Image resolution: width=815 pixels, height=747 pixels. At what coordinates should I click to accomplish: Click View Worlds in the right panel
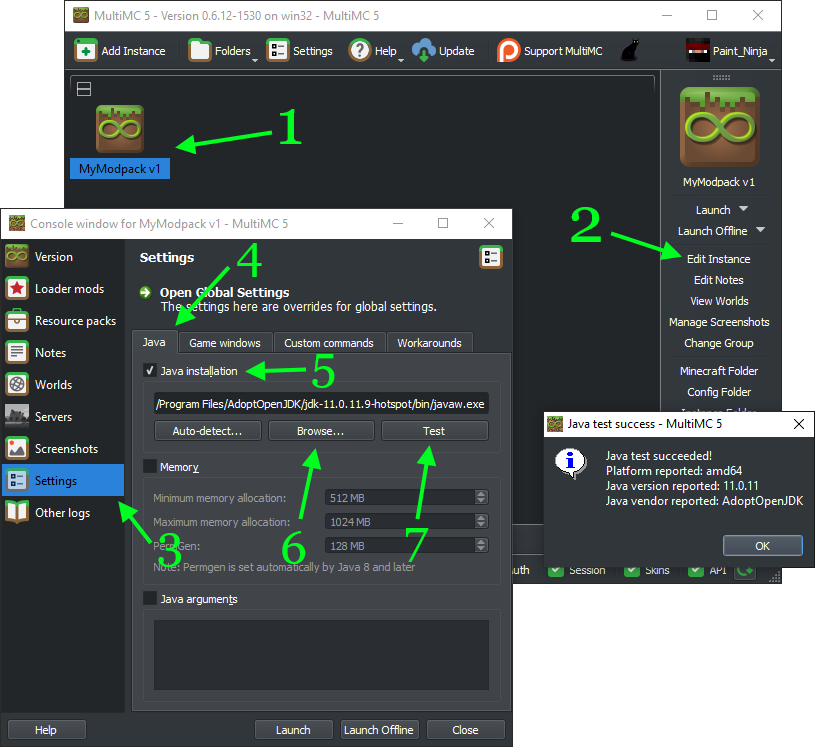tap(719, 301)
